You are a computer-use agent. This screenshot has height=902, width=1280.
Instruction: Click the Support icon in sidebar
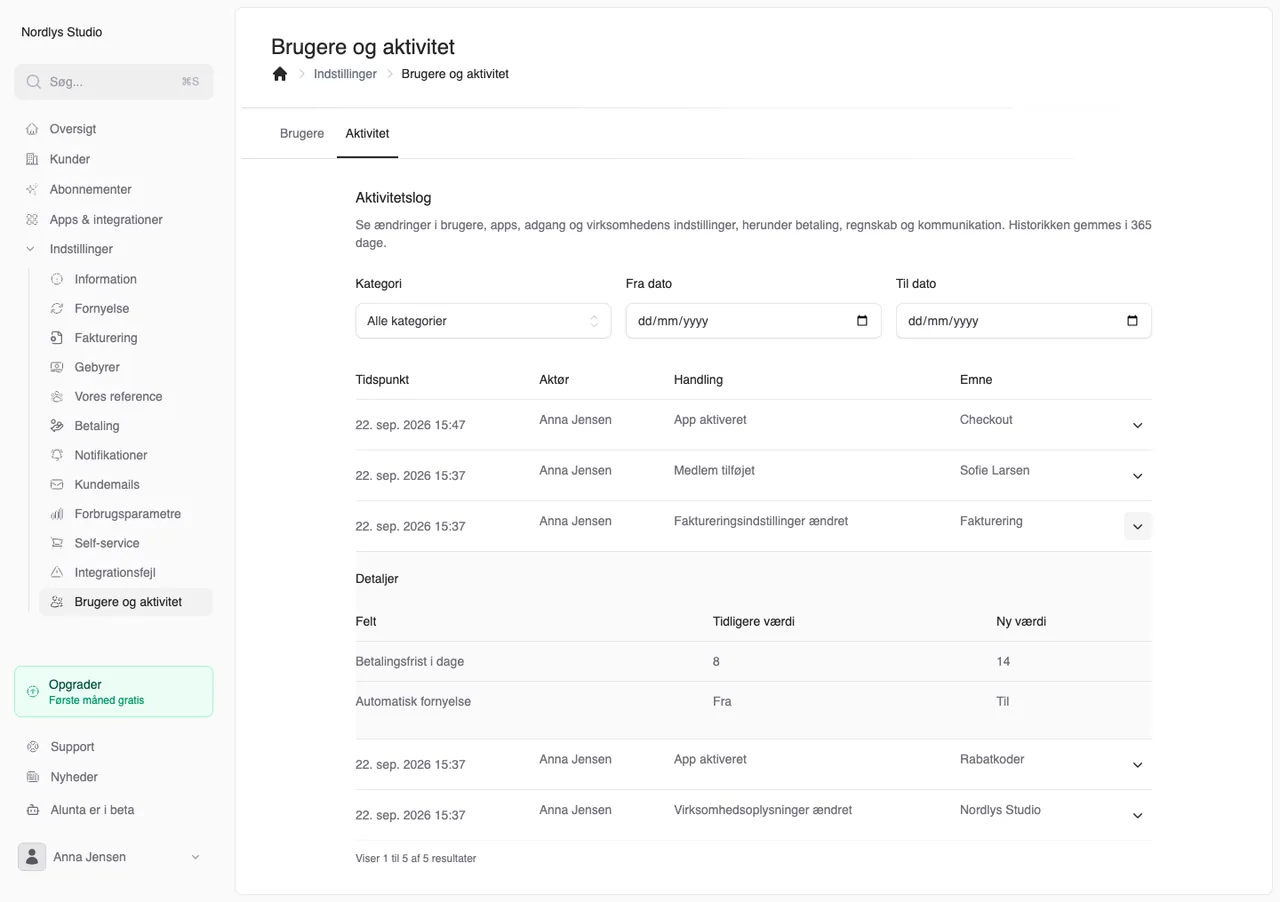(32, 747)
